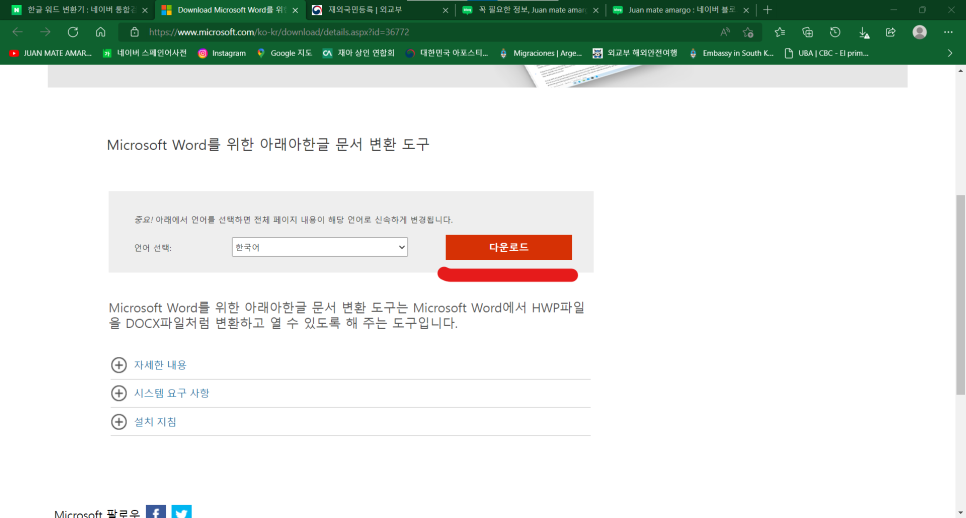The height and width of the screenshot is (518, 966).
Task: Open Microsoft Twitter page icon
Action: 182,512
